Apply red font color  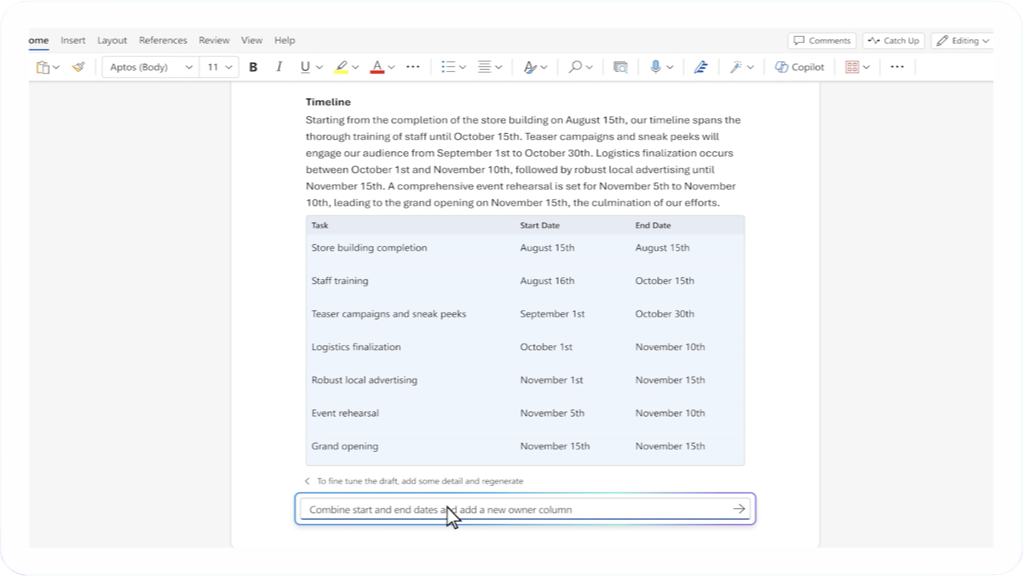[377, 67]
